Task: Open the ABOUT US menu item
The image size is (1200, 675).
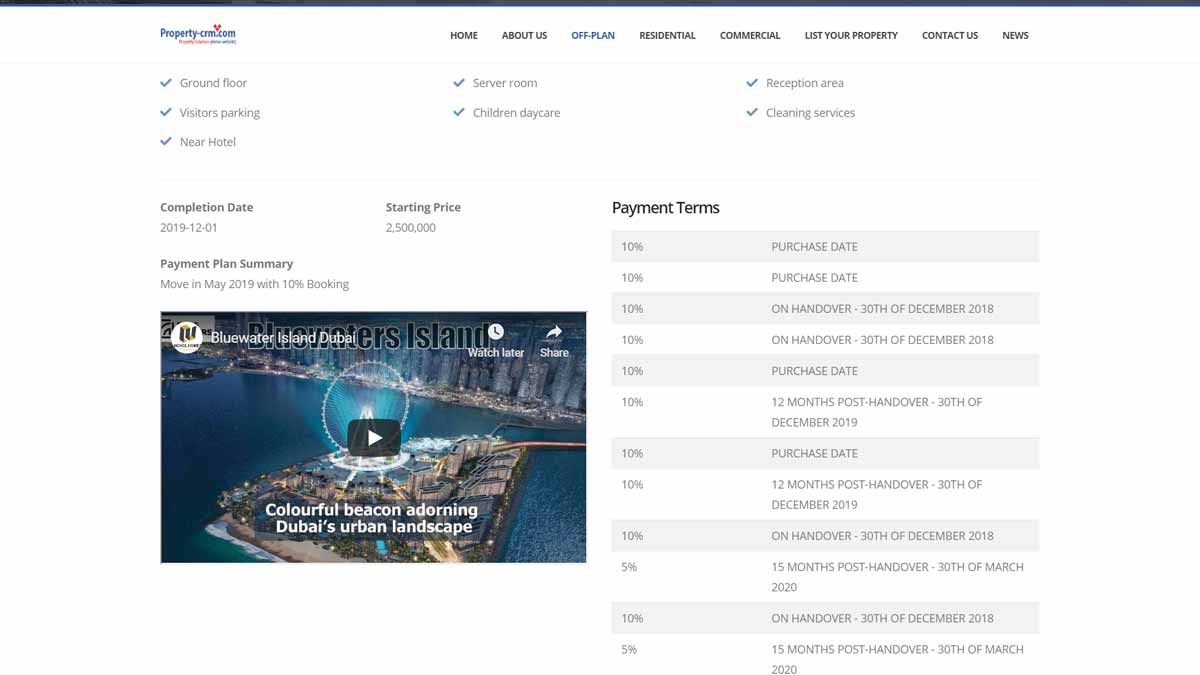Action: coord(524,36)
